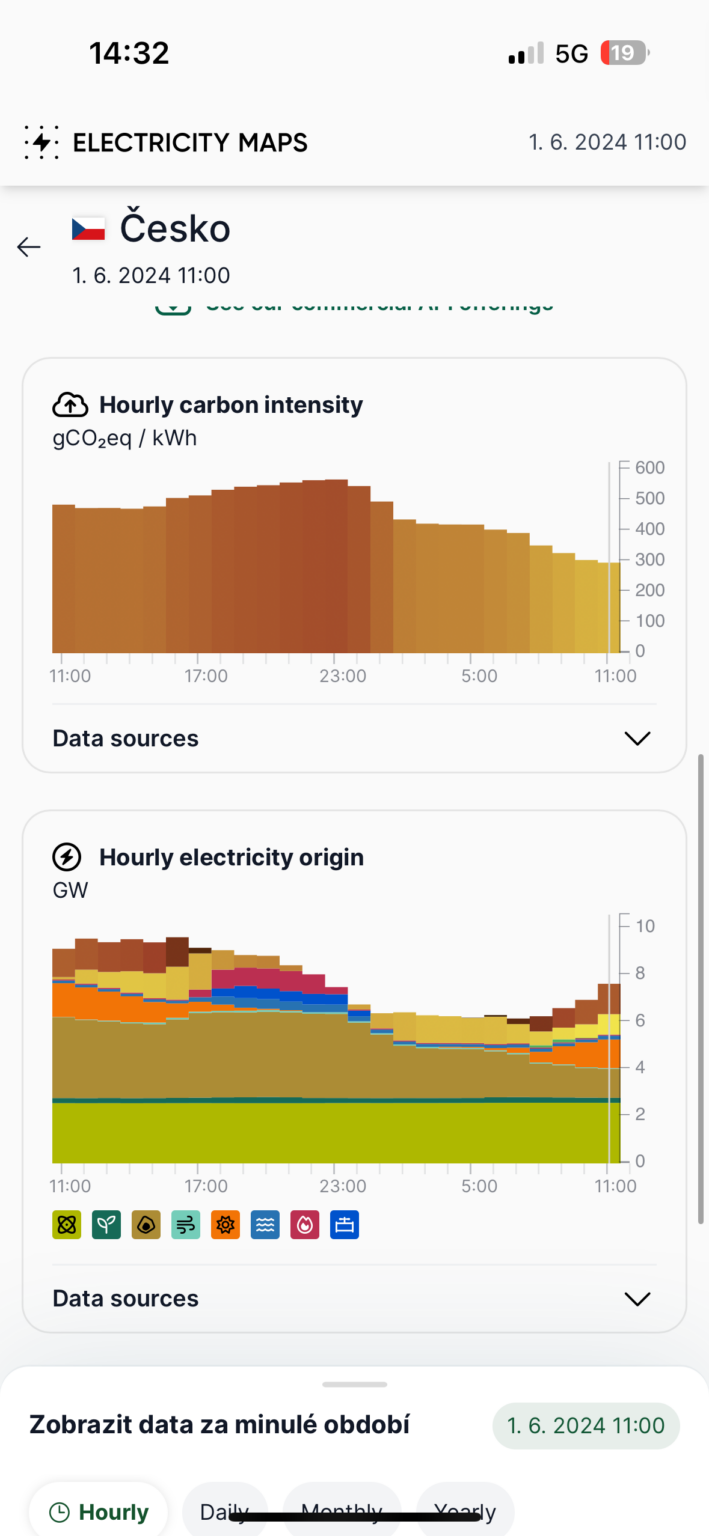Click the Electricity Maps lightning logo
This screenshot has width=709, height=1536.
coord(40,142)
